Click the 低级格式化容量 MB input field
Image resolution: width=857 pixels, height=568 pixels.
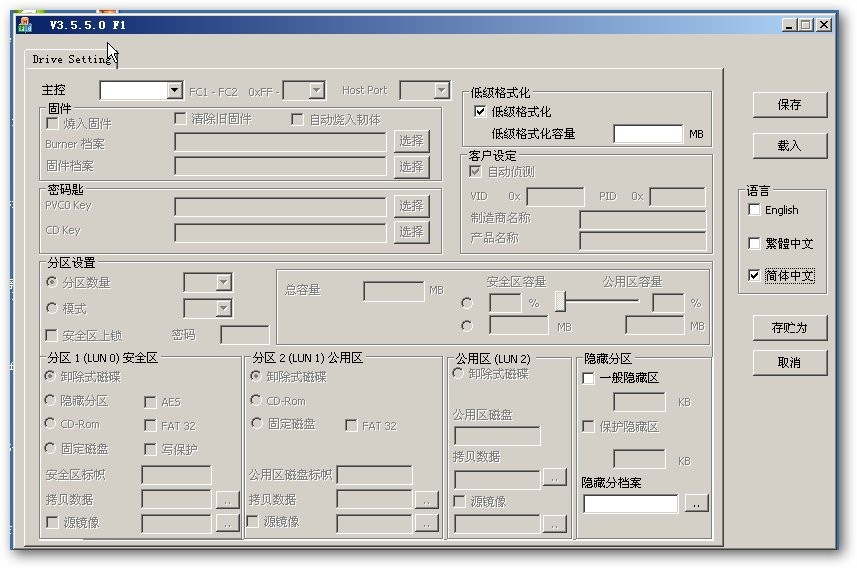(648, 134)
